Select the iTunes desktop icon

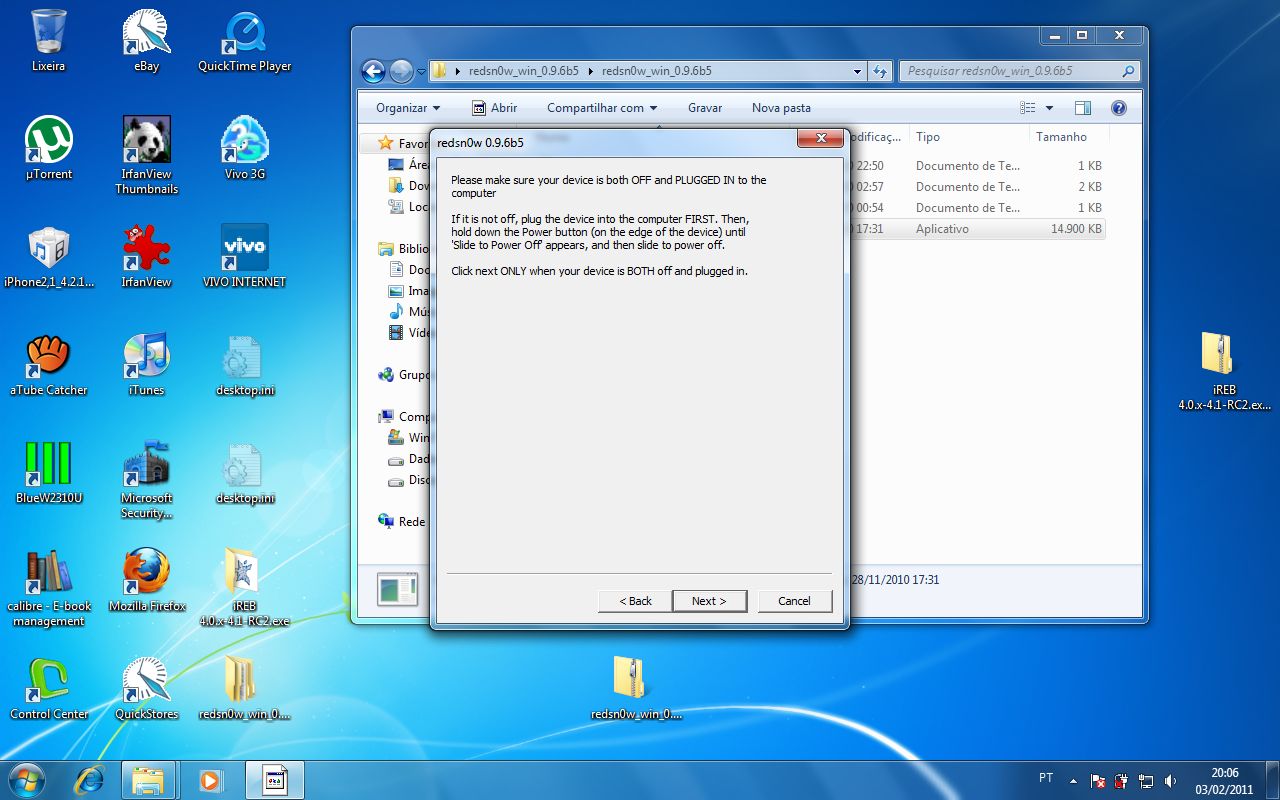[x=146, y=364]
